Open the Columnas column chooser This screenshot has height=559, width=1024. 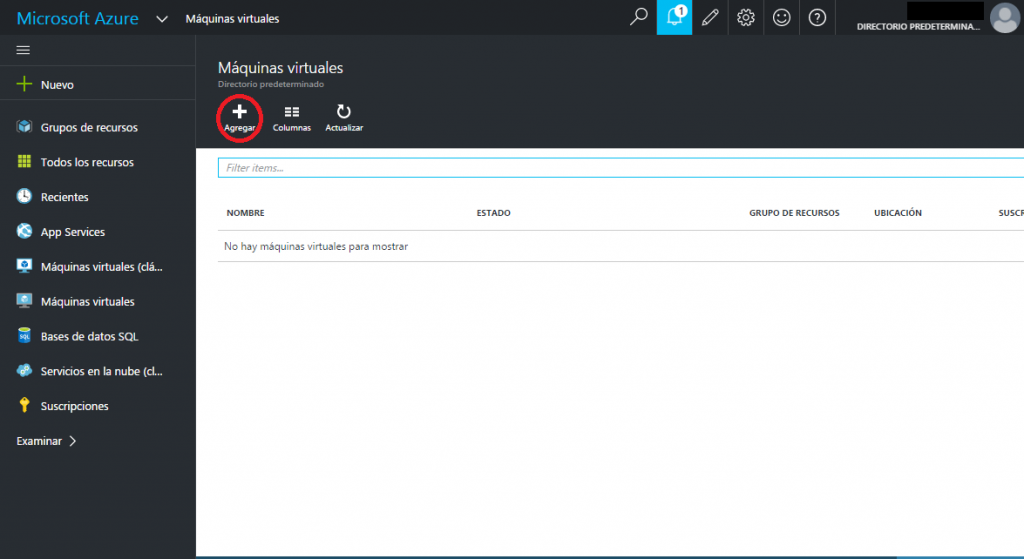291,113
